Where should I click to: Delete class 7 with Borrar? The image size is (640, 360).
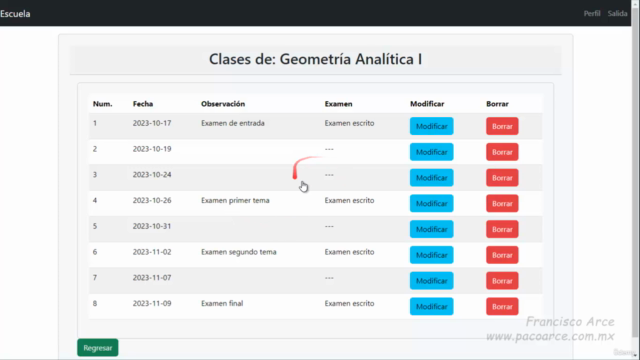click(502, 280)
